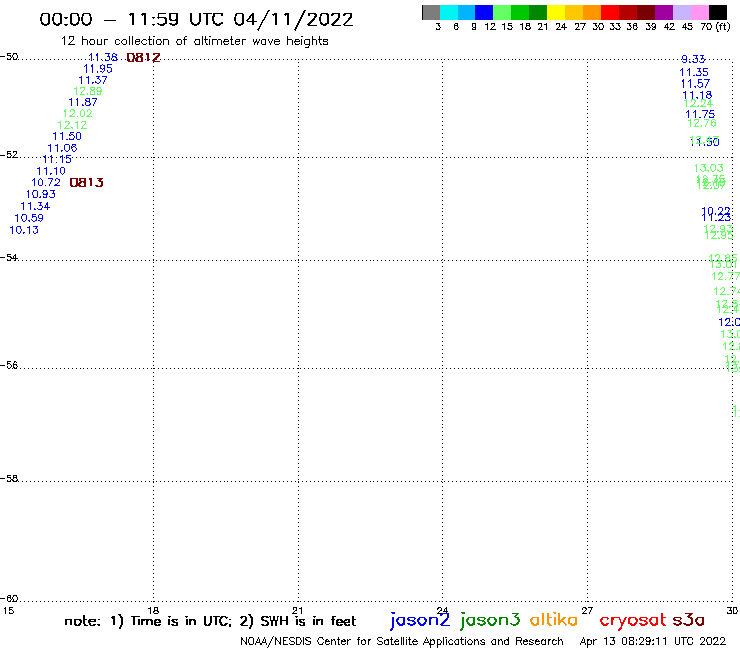Select green wave height value 12.02
The height and width of the screenshot is (650, 740).
77,113
